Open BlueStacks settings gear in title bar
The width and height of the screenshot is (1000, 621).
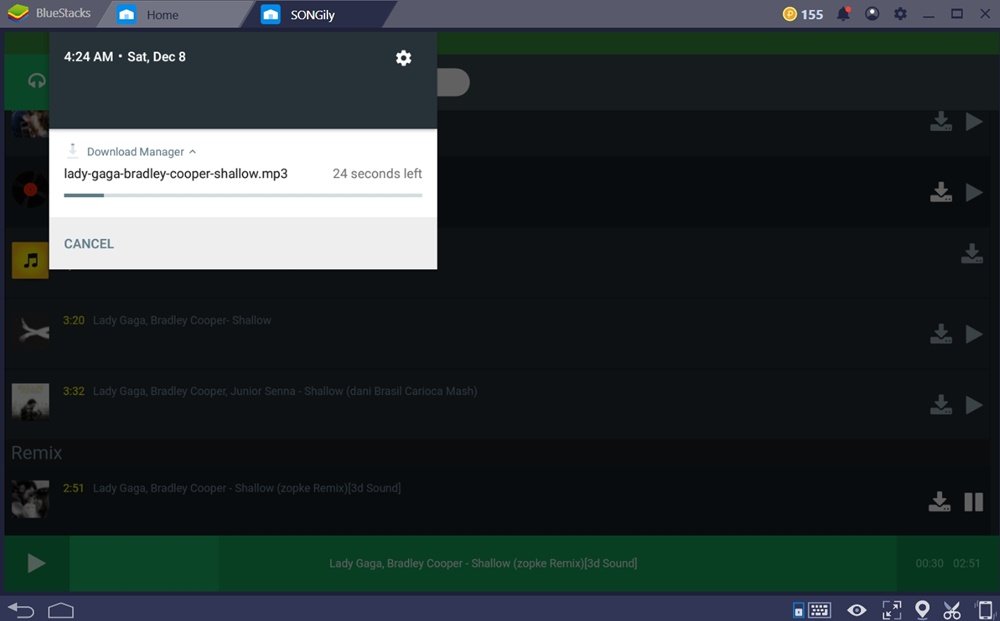[x=900, y=13]
